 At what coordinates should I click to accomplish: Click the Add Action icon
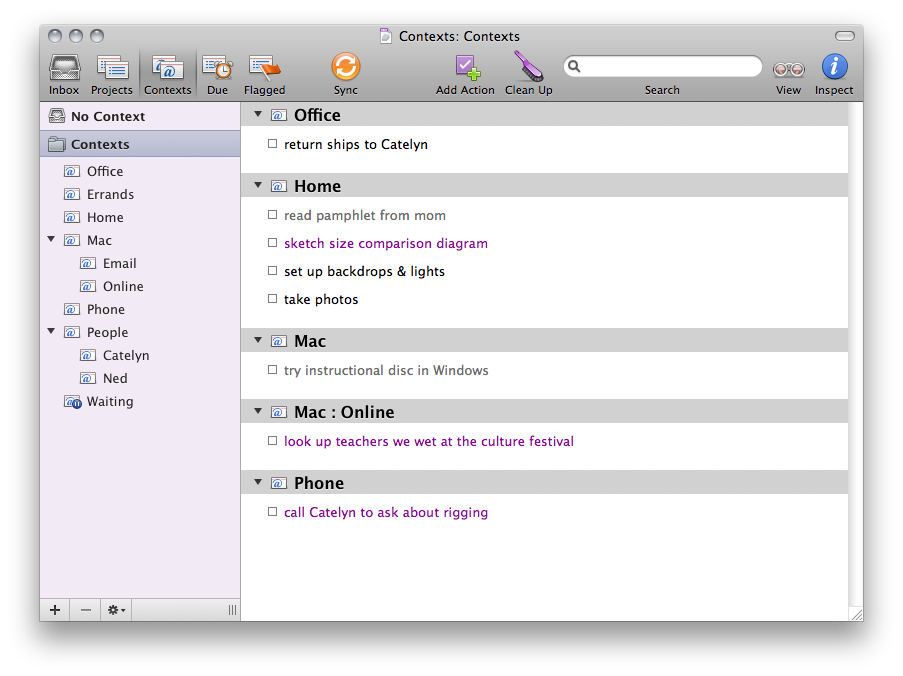[x=465, y=69]
